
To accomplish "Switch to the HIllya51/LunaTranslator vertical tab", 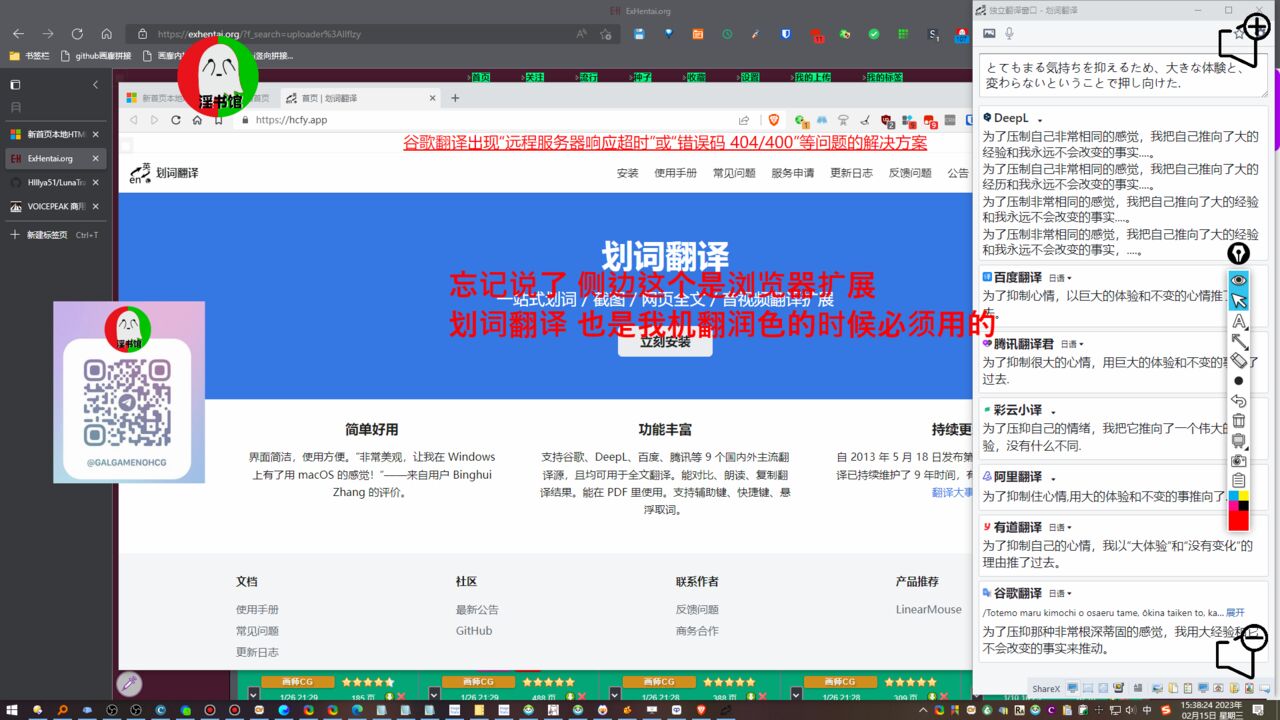I will (56, 182).
